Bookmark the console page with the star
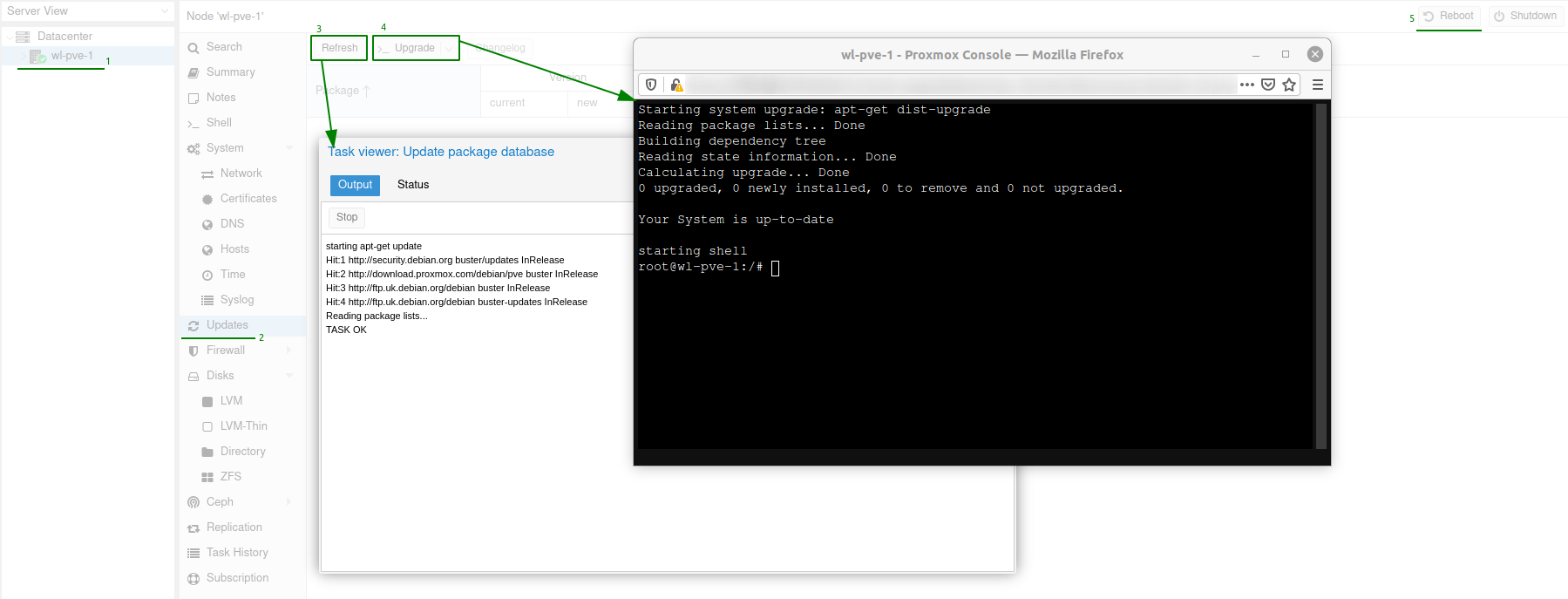Screen dimensions: 1568x599 [x=1289, y=85]
